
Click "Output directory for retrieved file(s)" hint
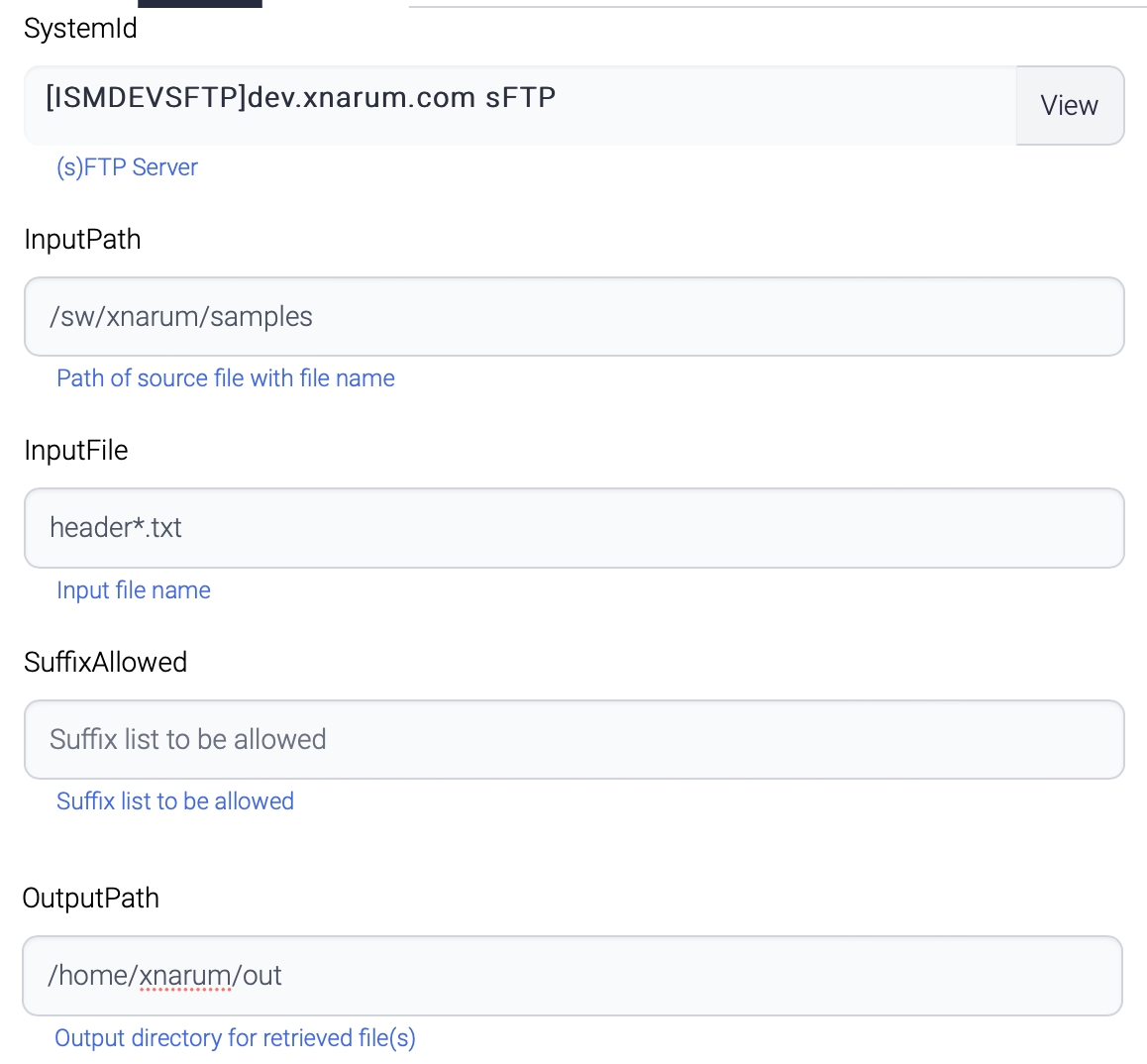[235, 1038]
